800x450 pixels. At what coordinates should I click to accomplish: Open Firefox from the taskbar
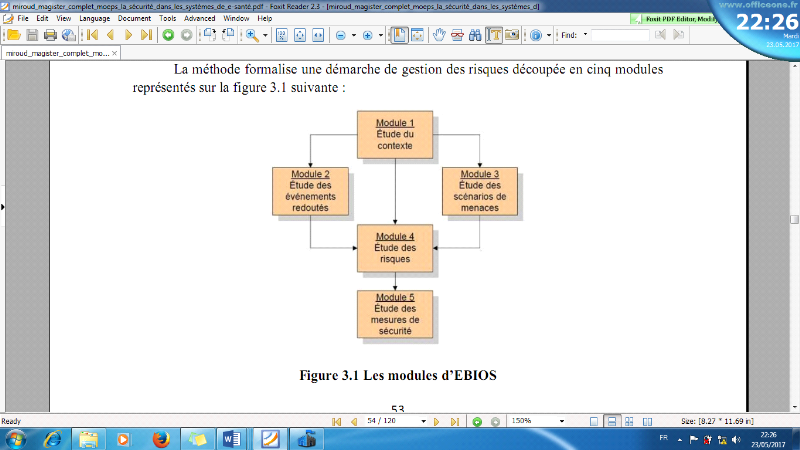coord(161,439)
